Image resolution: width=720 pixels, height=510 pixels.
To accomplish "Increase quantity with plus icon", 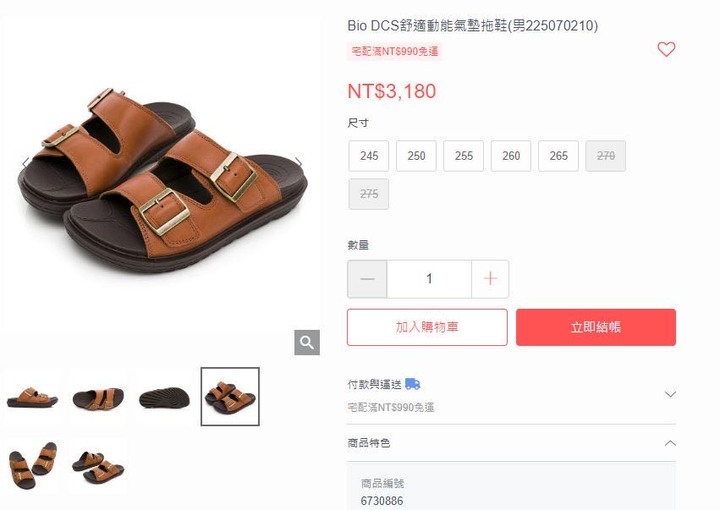I will (490, 279).
